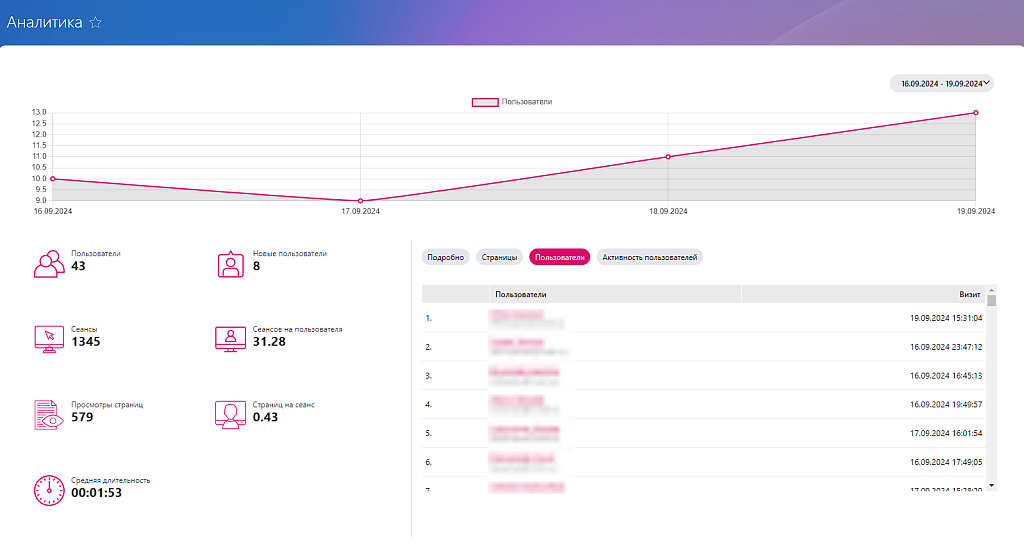The width and height of the screenshot is (1024, 545).
Task: Toggle the Пользователи chart legend series
Action: point(512,102)
